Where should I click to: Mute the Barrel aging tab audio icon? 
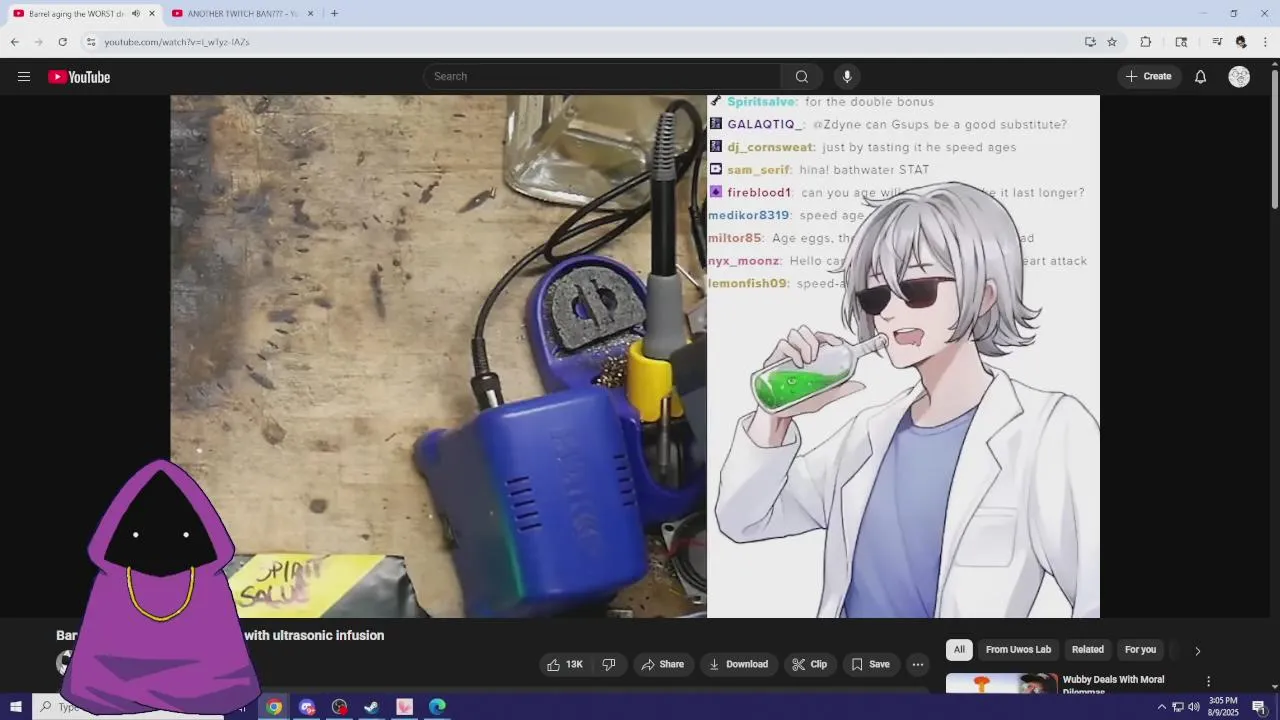click(135, 13)
